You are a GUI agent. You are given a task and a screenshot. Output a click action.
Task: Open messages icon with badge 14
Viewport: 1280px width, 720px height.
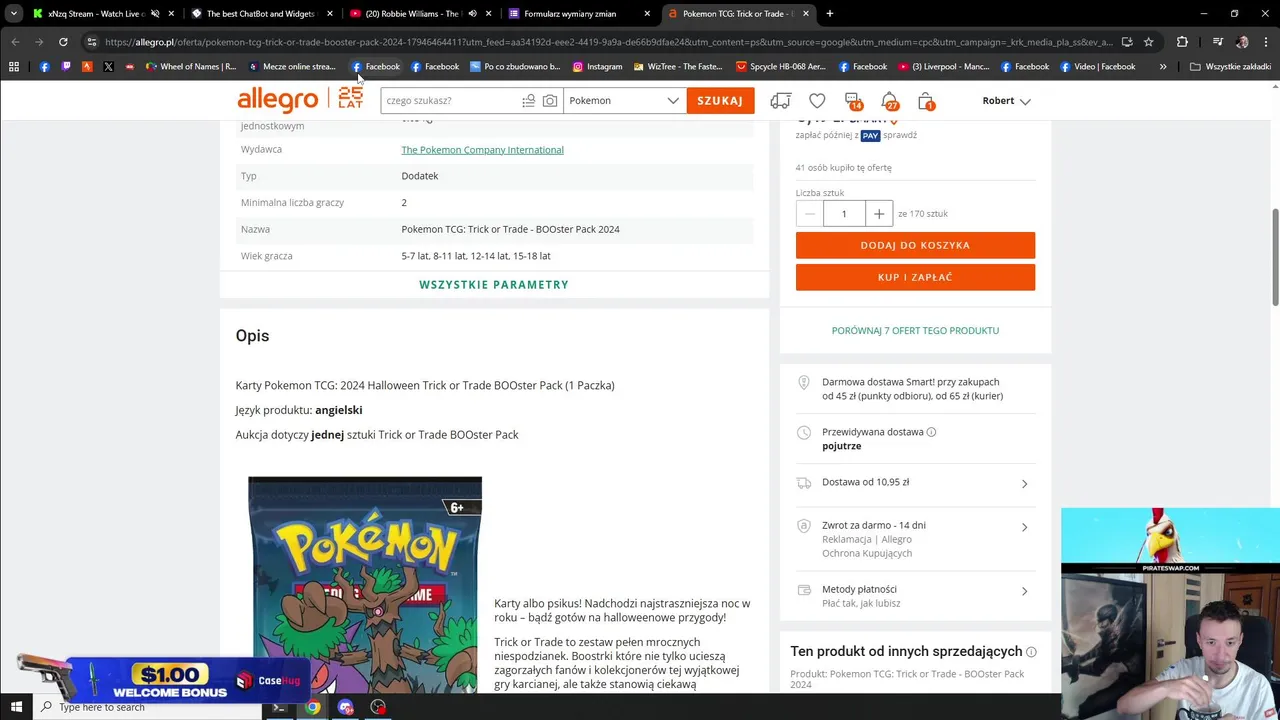pos(853,101)
